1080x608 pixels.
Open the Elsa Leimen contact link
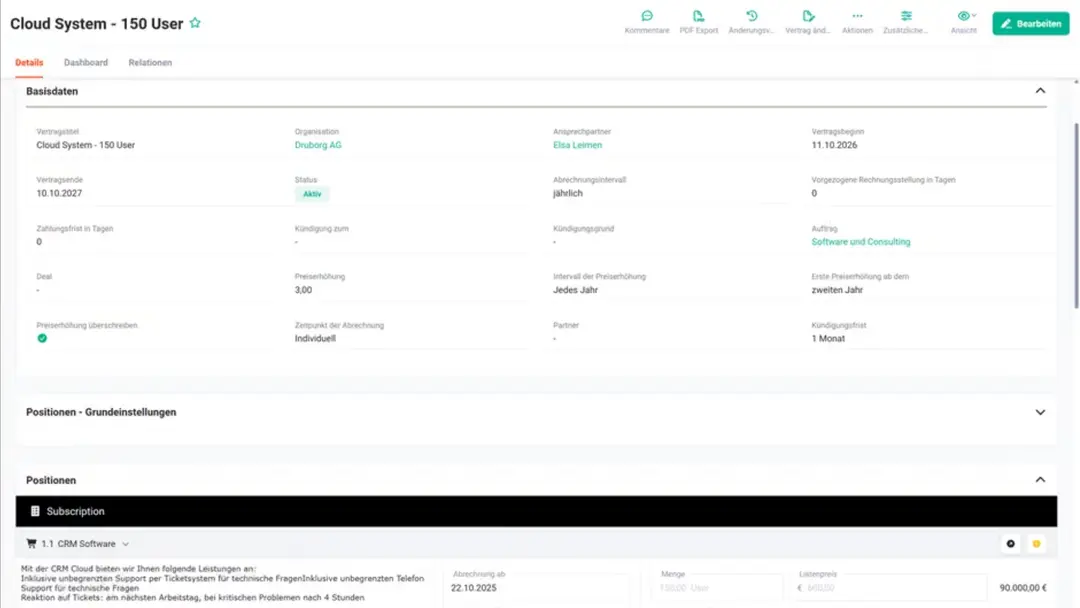[x=577, y=145]
